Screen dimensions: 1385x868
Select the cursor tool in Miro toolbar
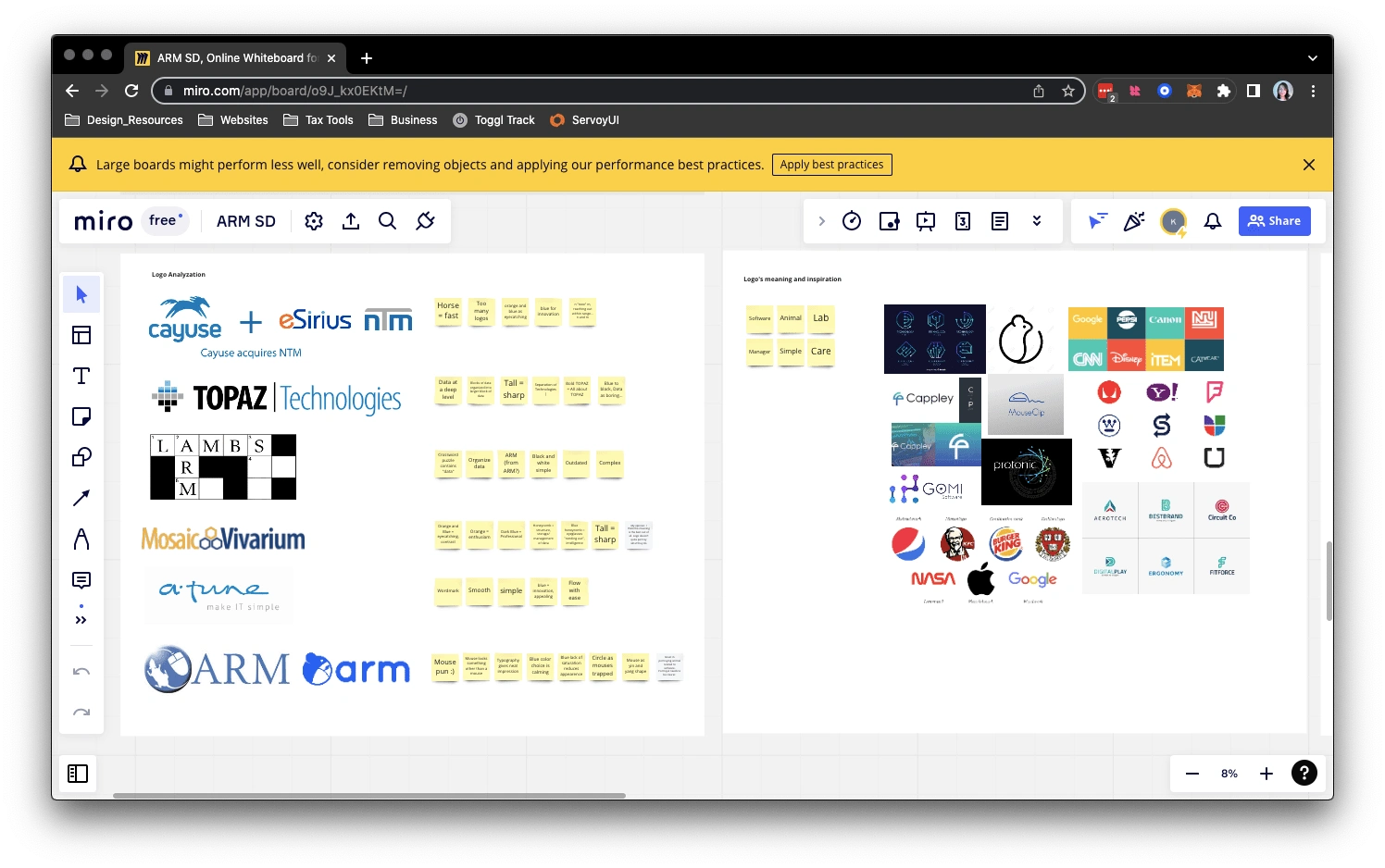[x=81, y=294]
